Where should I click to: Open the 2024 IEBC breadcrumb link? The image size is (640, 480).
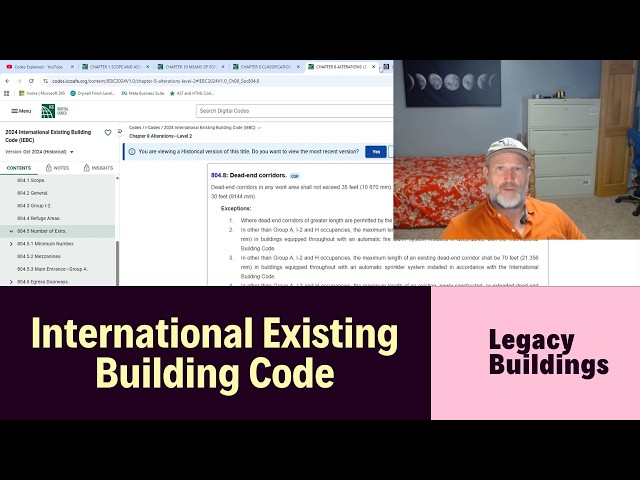(x=210, y=128)
